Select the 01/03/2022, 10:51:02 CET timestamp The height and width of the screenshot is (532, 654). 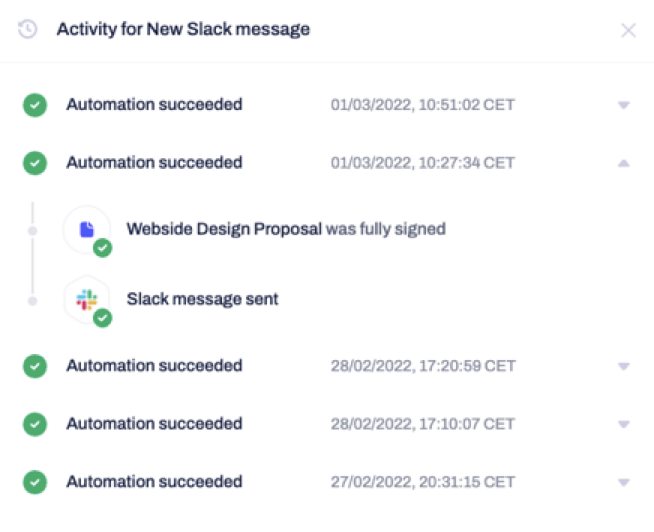pos(423,105)
